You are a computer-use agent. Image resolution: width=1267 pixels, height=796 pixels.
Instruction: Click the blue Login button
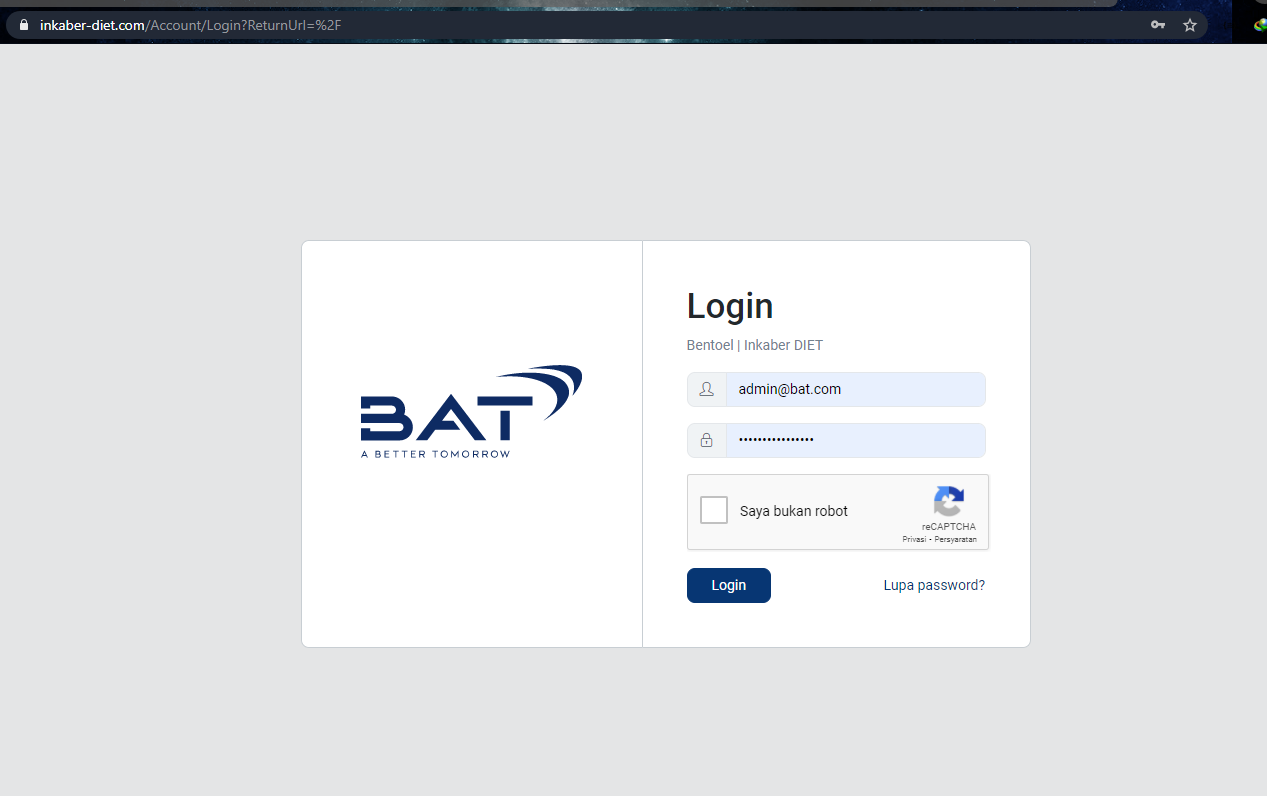tap(729, 585)
